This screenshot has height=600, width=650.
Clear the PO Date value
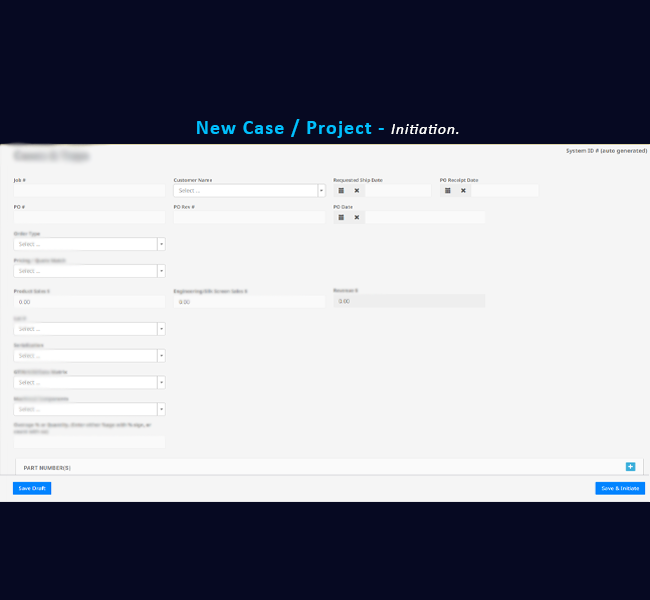point(357,217)
